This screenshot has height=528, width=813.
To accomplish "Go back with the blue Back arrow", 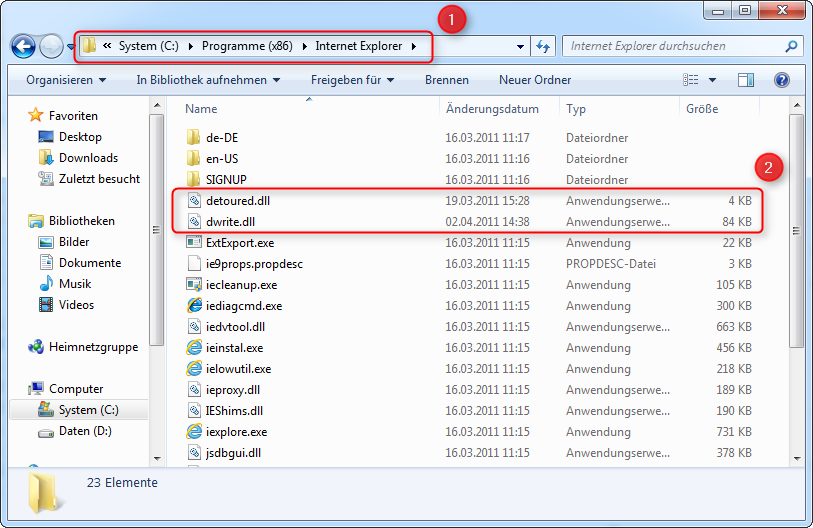I will [23, 47].
